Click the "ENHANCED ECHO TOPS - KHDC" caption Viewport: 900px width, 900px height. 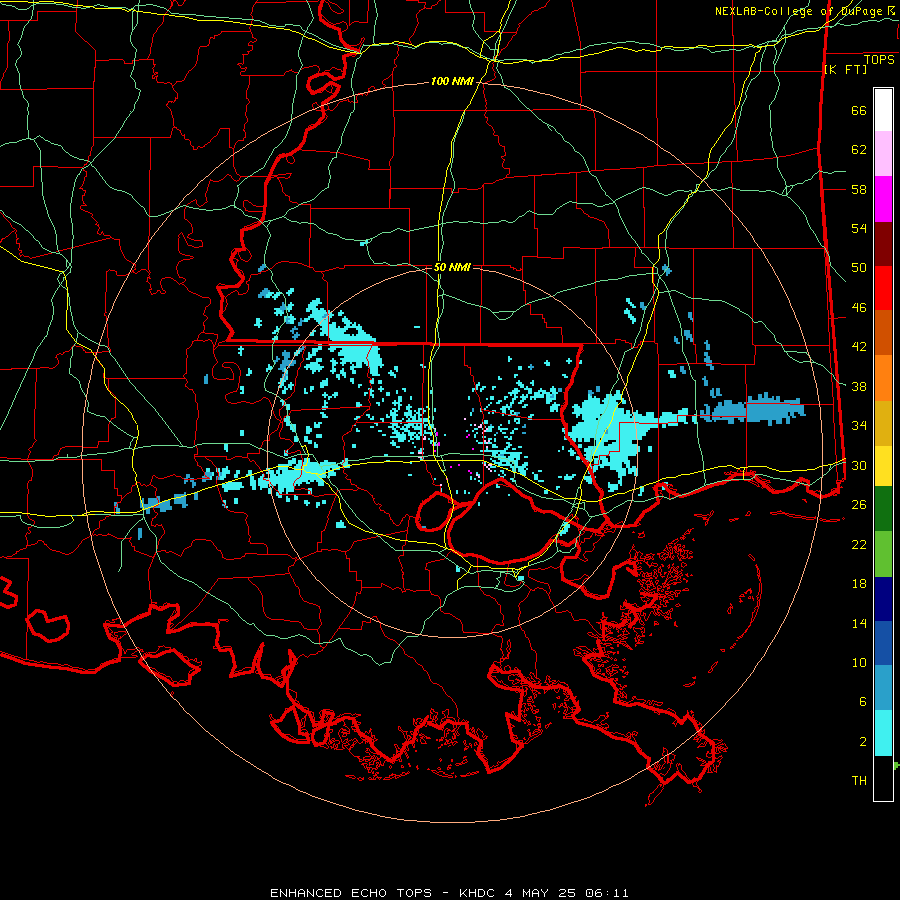click(382, 893)
